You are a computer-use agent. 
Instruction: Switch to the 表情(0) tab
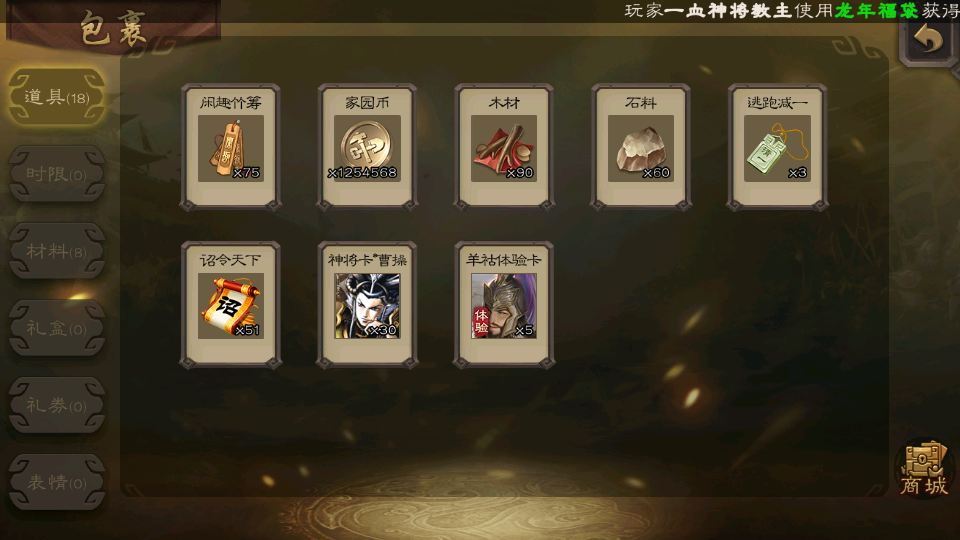(57, 482)
